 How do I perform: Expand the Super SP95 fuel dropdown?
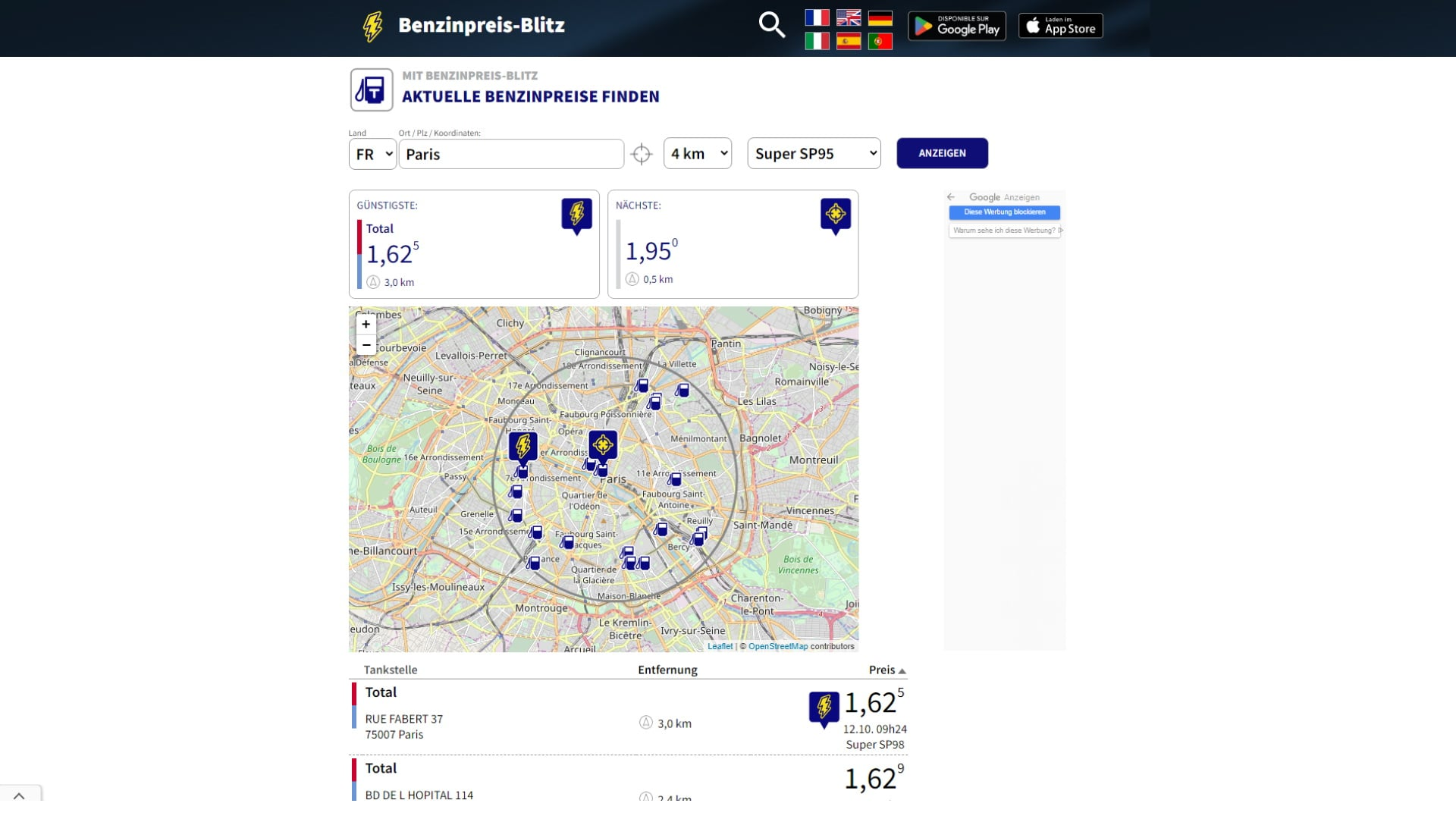(x=814, y=153)
